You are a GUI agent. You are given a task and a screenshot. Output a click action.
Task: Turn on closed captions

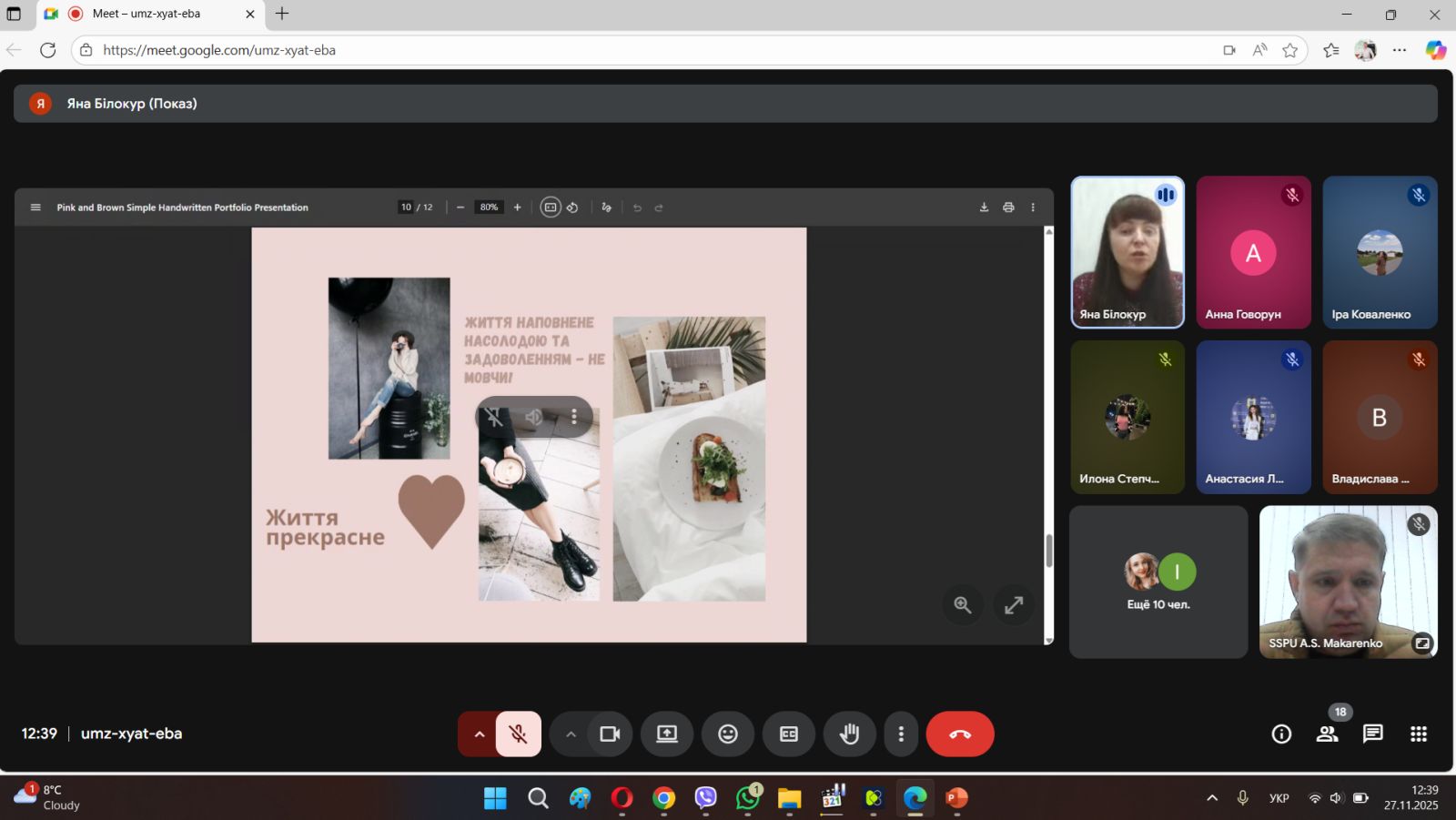789,734
